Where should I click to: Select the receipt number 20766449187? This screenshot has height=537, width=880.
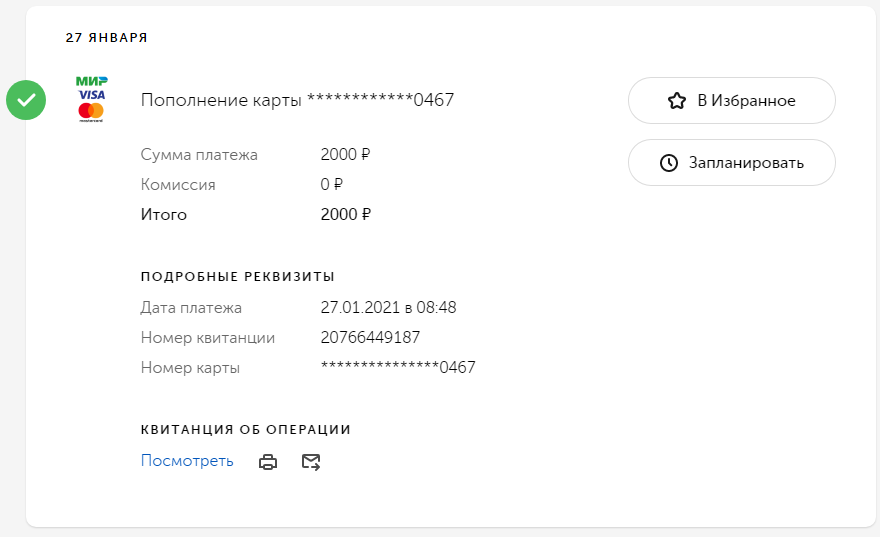[x=370, y=338]
